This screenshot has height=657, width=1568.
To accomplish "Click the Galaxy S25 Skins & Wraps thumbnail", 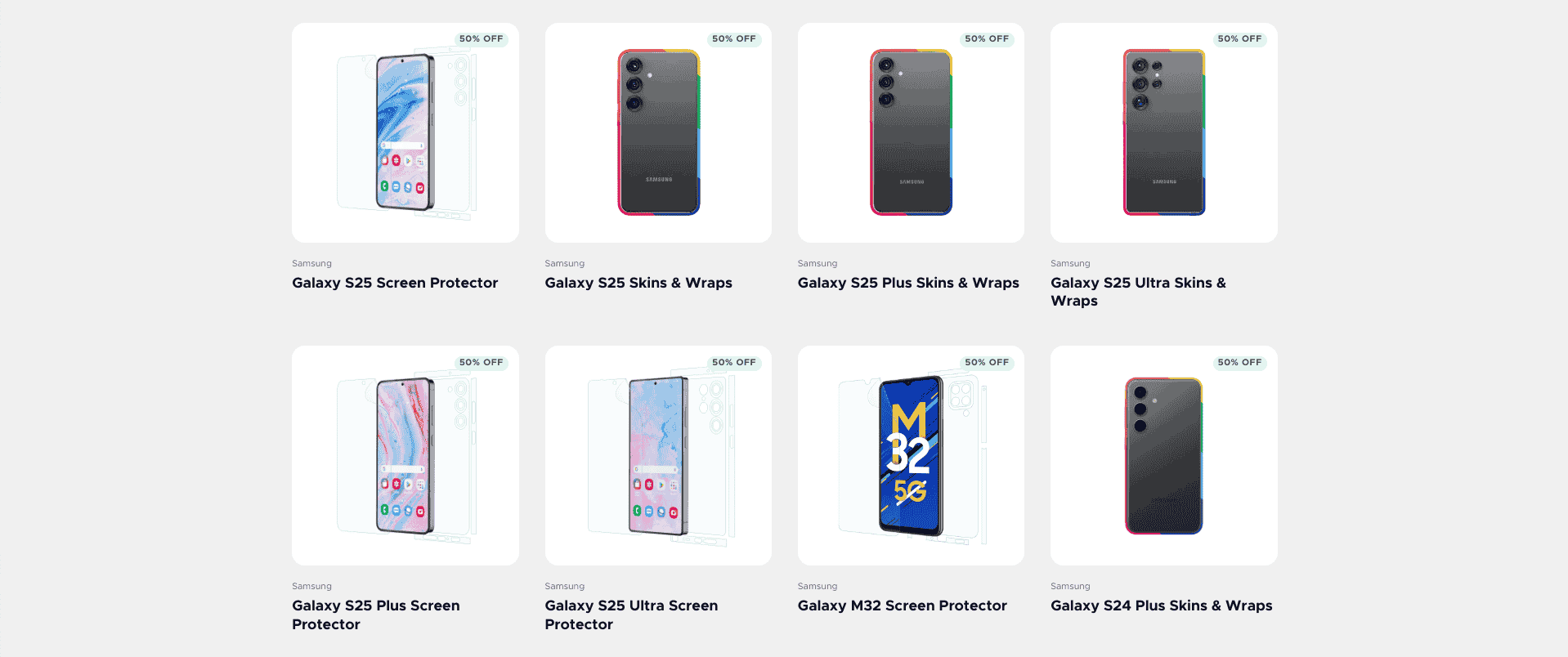I will [x=658, y=133].
